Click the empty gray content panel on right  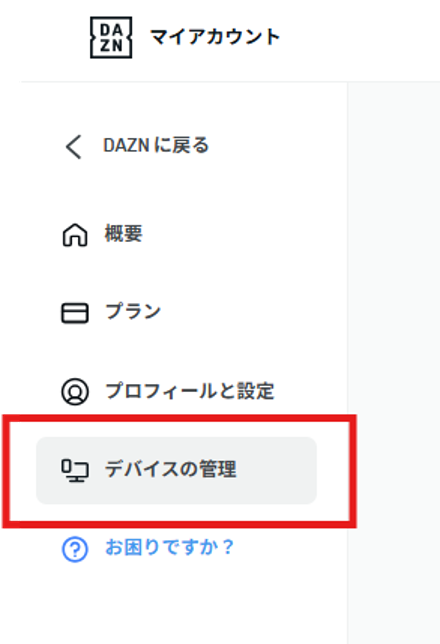click(394, 361)
